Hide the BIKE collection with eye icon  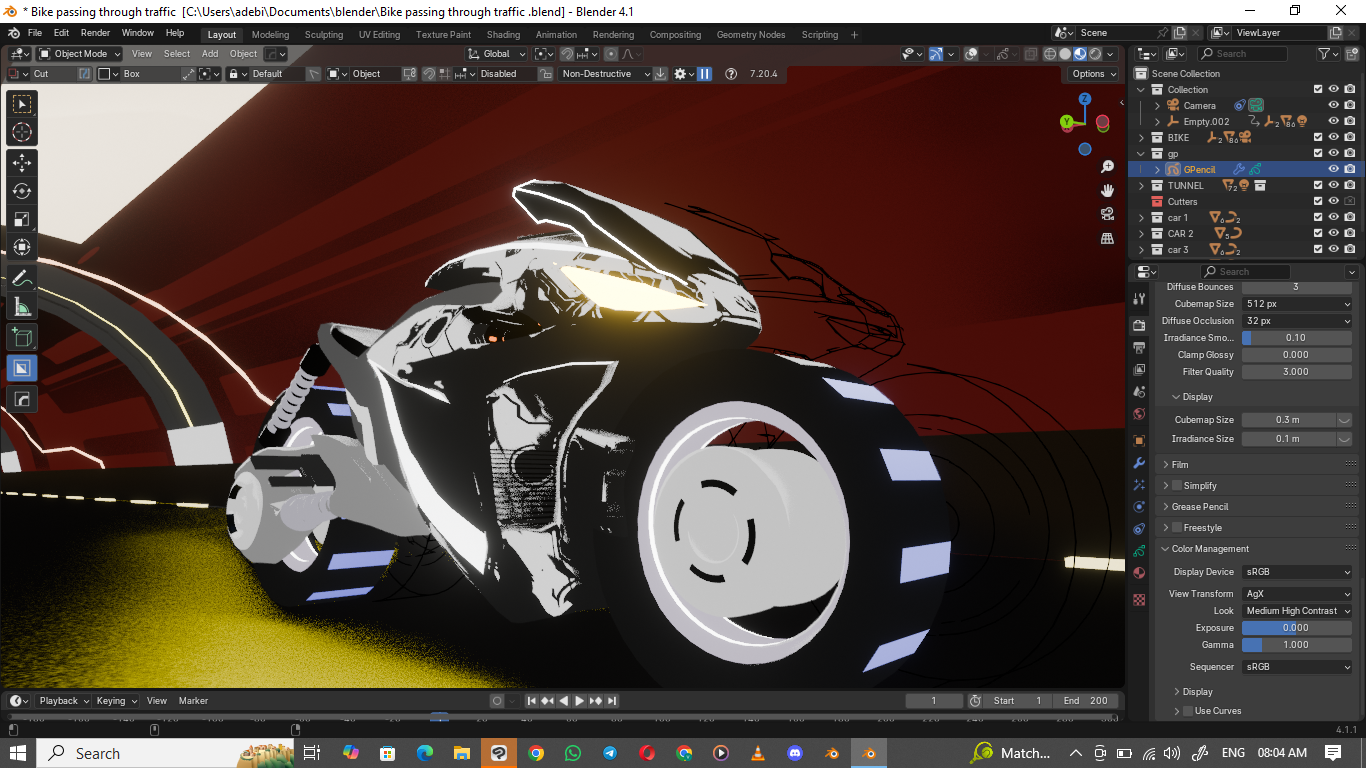click(x=1333, y=137)
